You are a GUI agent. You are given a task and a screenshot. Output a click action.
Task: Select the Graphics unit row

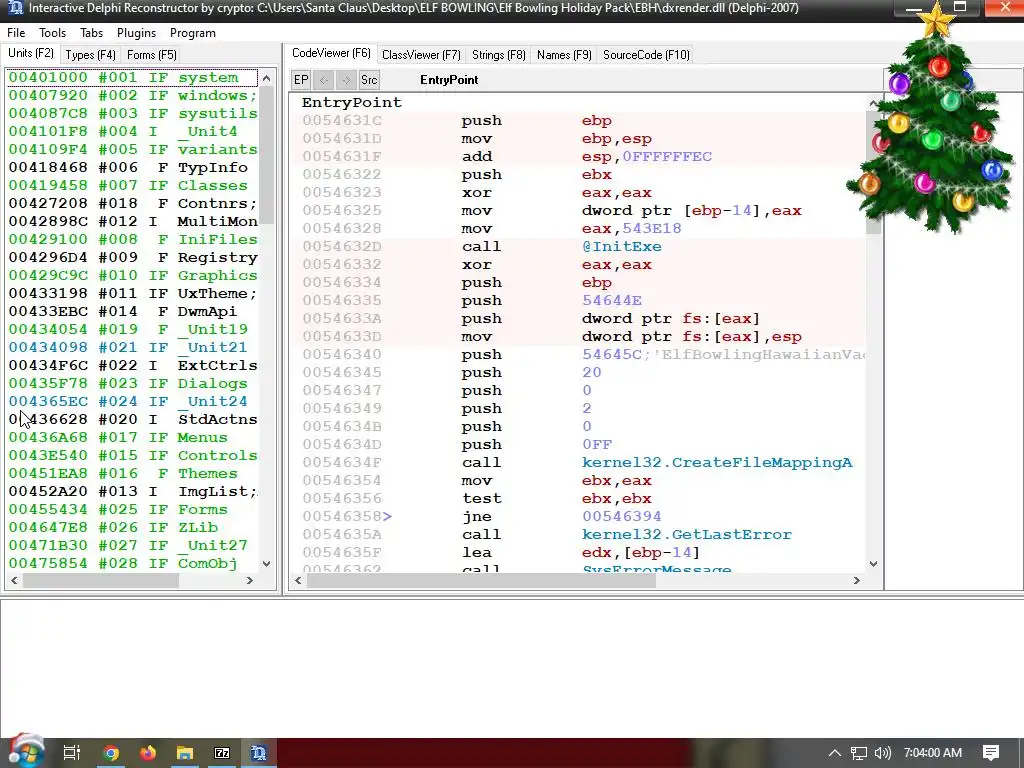pyautogui.click(x=132, y=276)
